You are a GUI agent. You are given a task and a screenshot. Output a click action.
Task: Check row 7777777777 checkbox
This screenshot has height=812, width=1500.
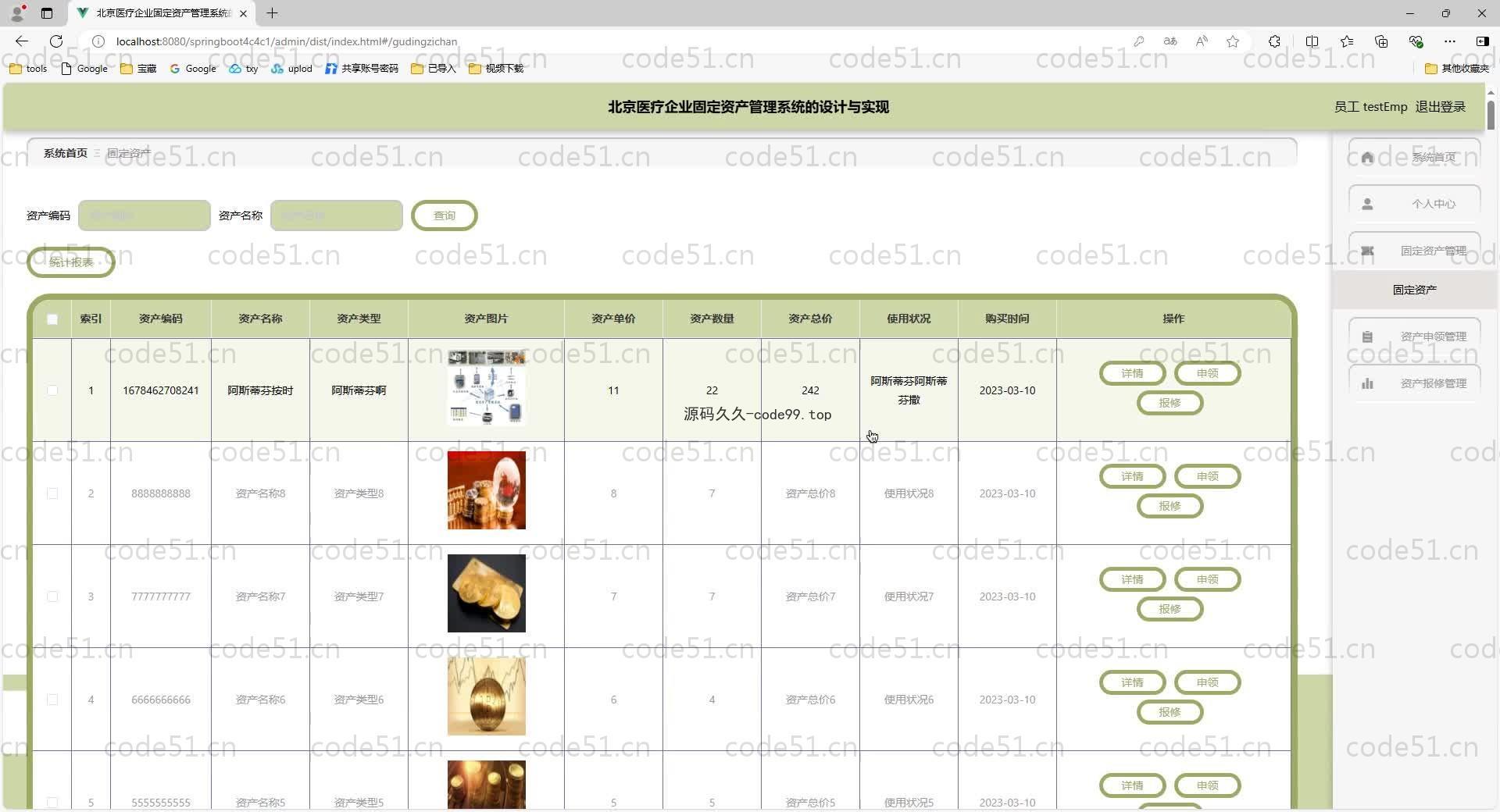coord(52,597)
